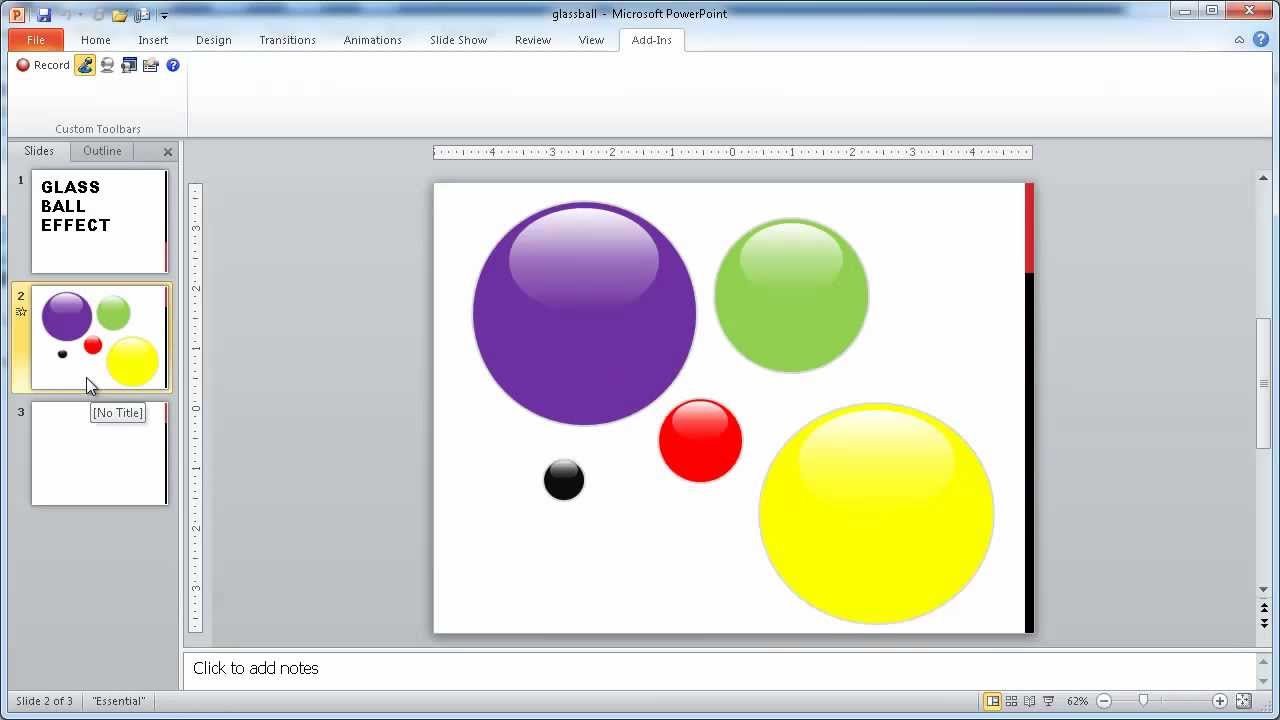The width and height of the screenshot is (1280, 720).
Task: Open the blue help icon in Custom Toolbars
Action: (x=173, y=65)
